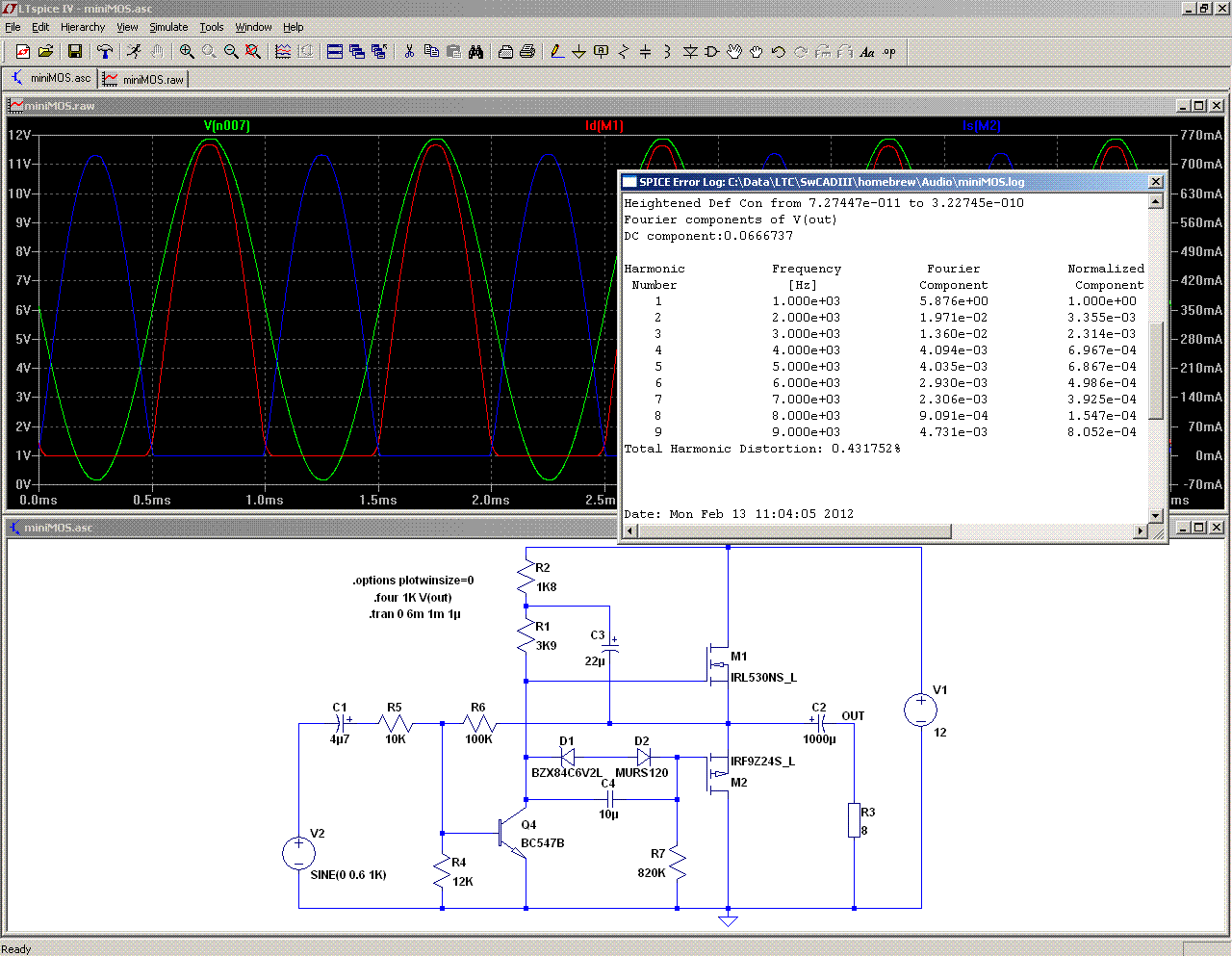Click the error log vertical scrollbar thumb
The width and height of the screenshot is (1232, 956).
tap(1156, 370)
